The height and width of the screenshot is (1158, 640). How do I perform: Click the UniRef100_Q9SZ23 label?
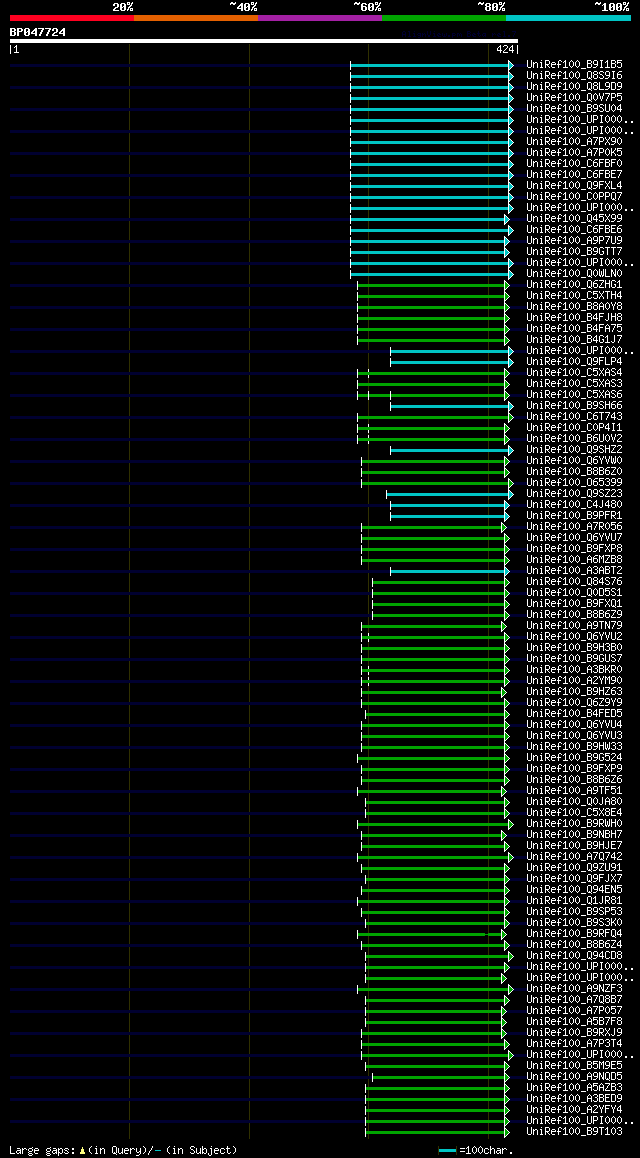(574, 493)
